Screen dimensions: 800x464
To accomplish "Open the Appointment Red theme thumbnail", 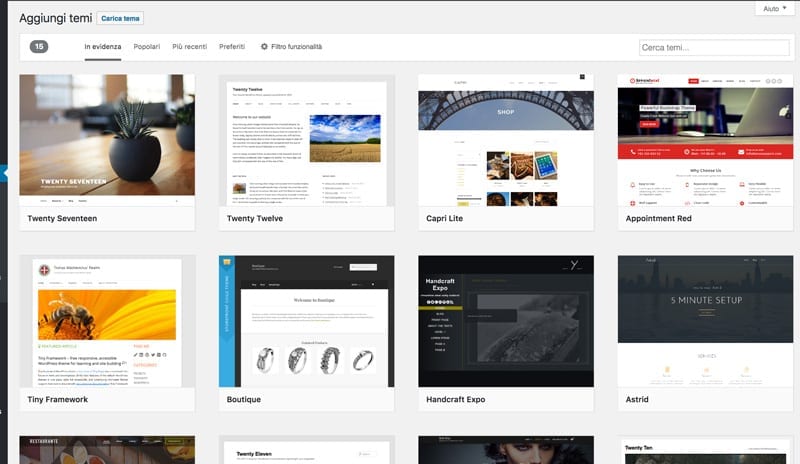I will click(705, 139).
